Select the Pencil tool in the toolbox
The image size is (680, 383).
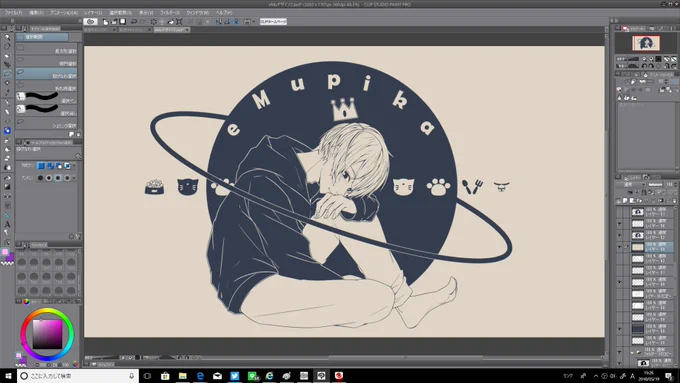point(7,112)
